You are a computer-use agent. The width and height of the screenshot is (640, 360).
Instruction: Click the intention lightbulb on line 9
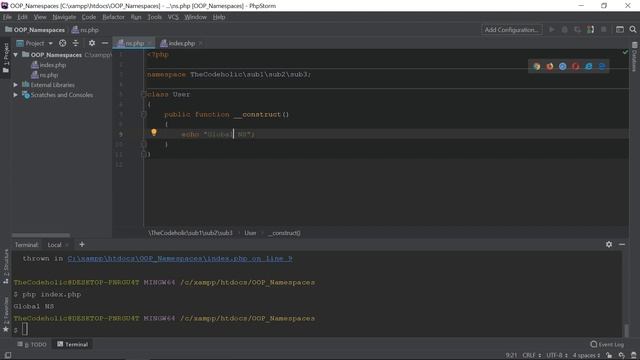pyautogui.click(x=154, y=132)
